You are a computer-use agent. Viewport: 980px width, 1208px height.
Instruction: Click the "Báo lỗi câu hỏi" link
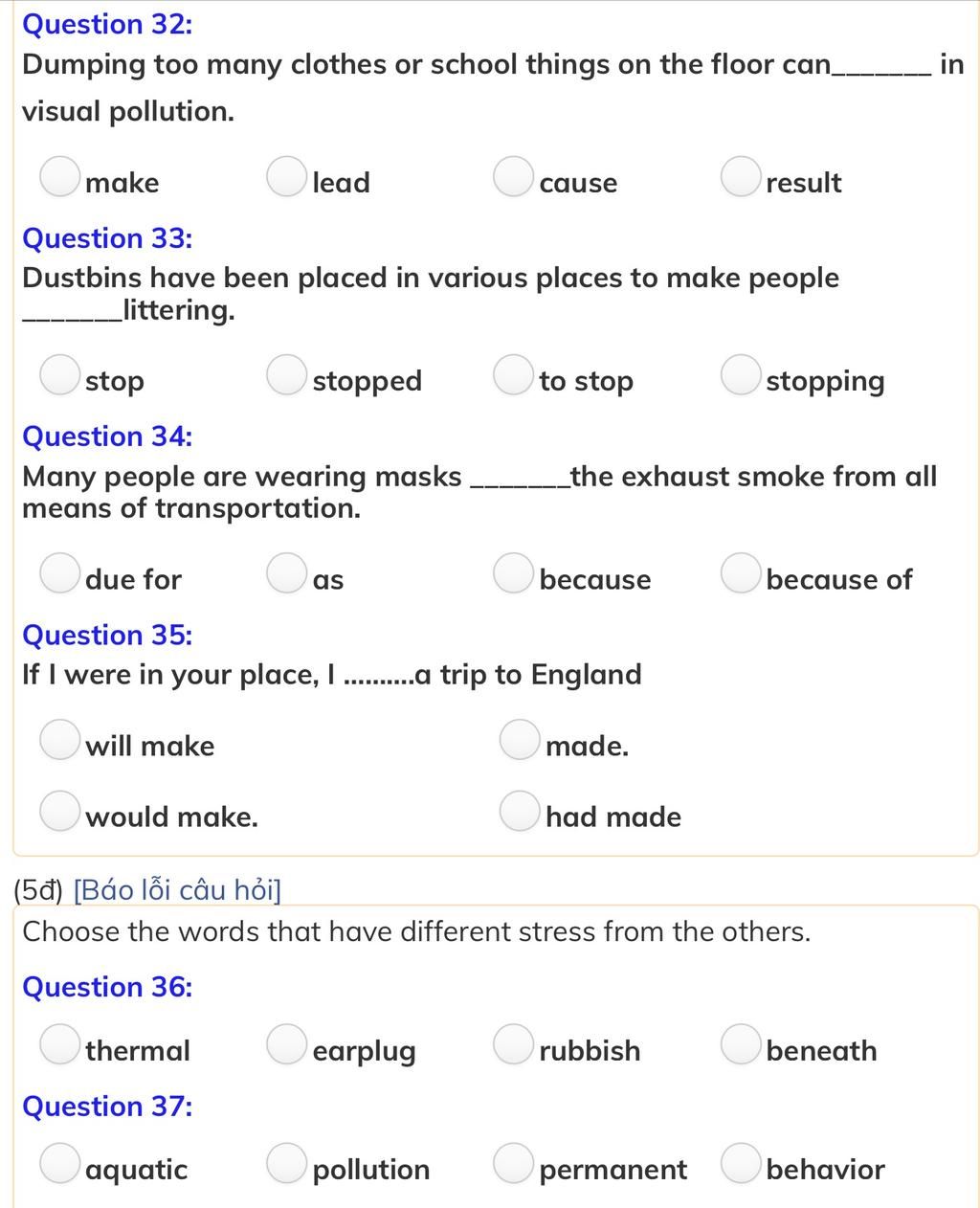coord(177,890)
